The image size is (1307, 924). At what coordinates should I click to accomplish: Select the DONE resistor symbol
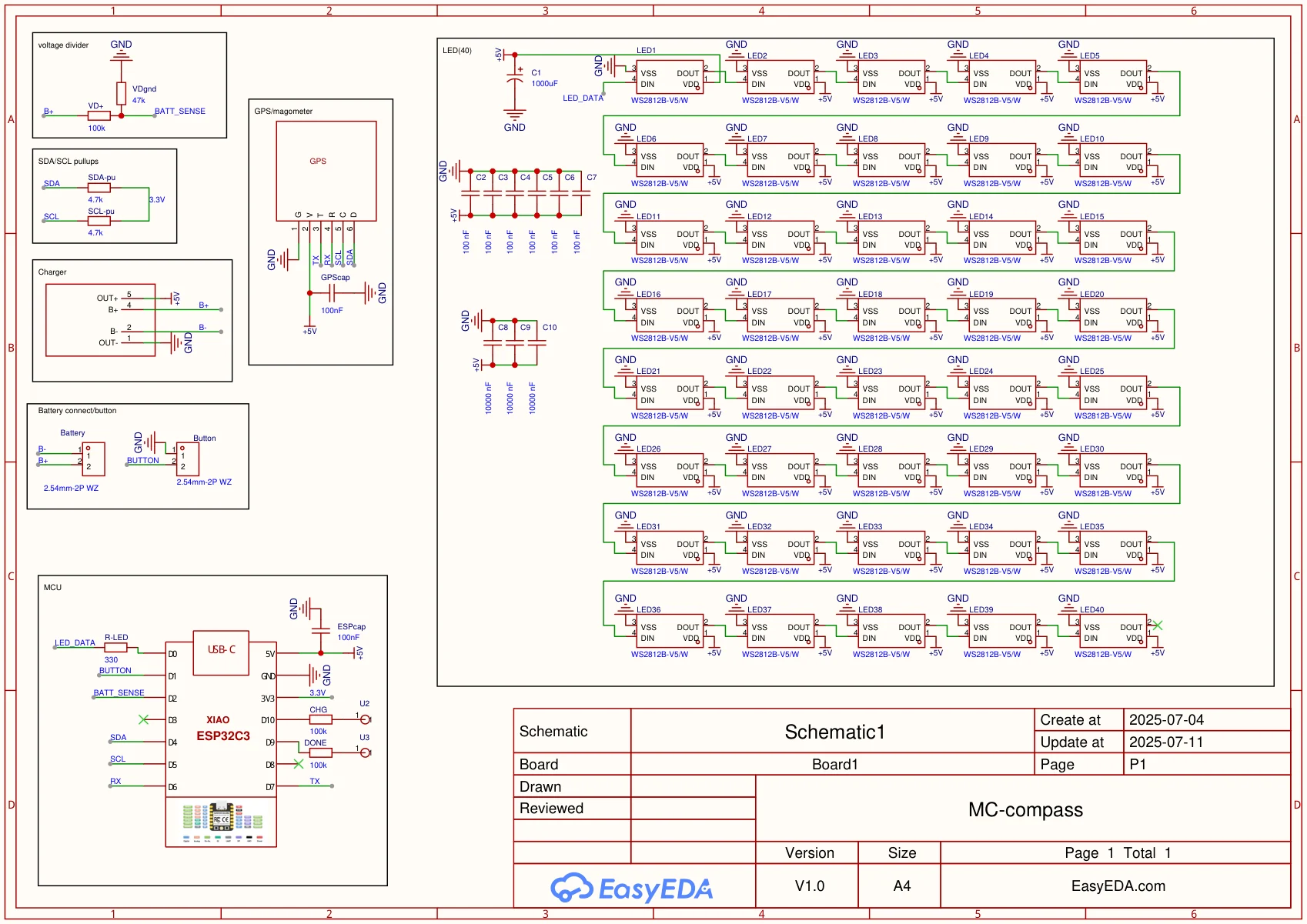(320, 752)
